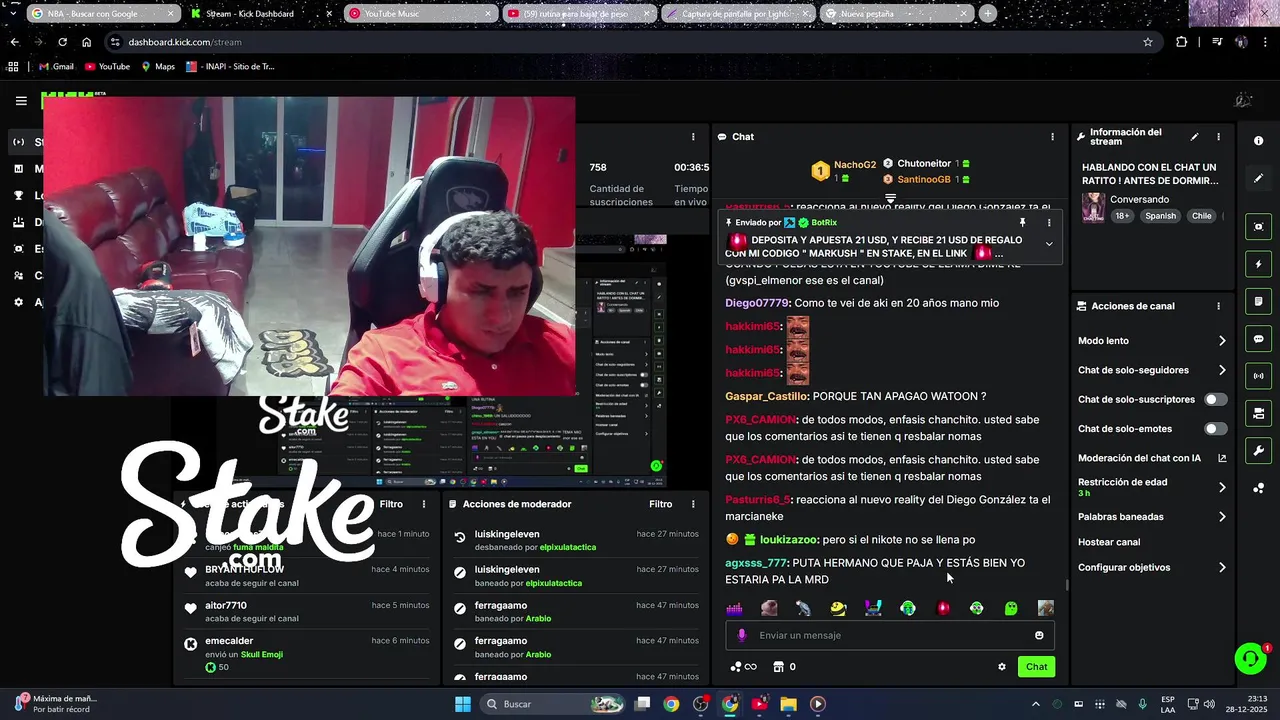The height and width of the screenshot is (720, 1280).
Task: Edit stream info with pencil icon
Action: click(x=1194, y=137)
